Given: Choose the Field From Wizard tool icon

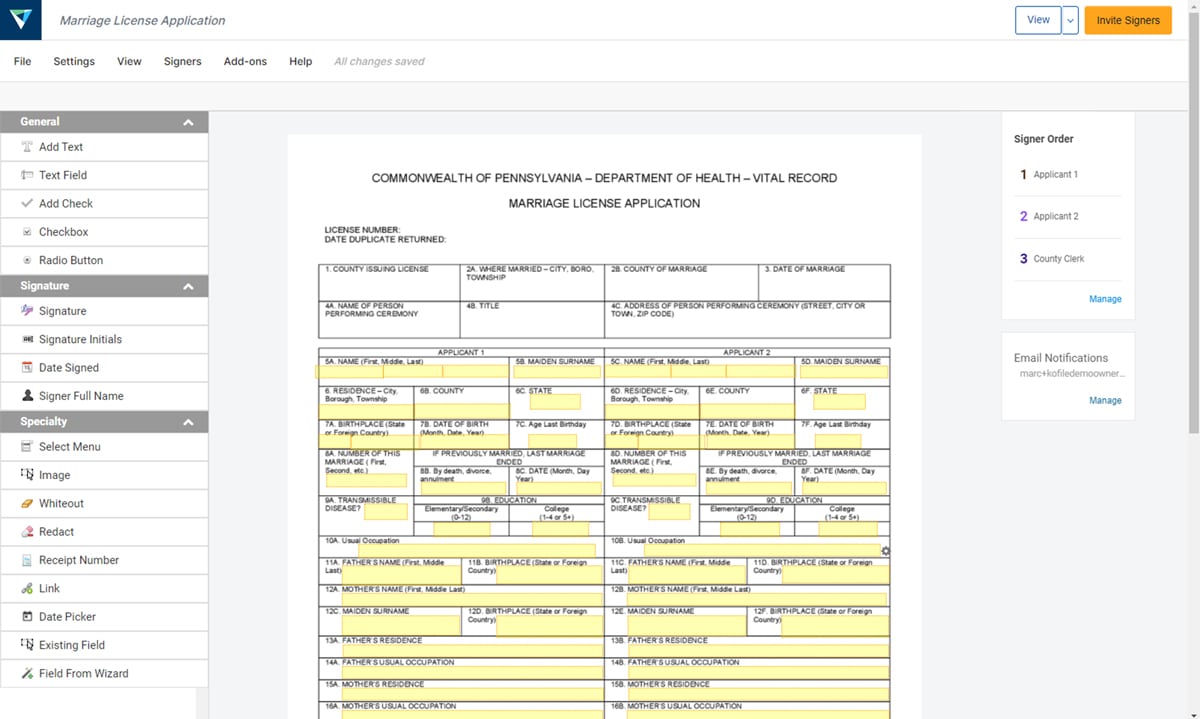Looking at the screenshot, I should tap(27, 673).
